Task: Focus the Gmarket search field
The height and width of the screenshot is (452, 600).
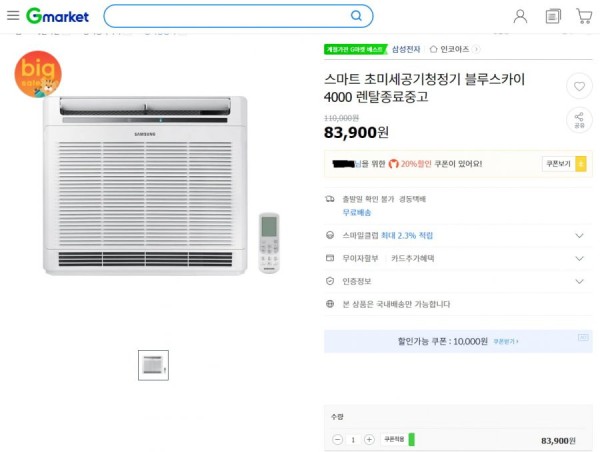Action: (228, 16)
